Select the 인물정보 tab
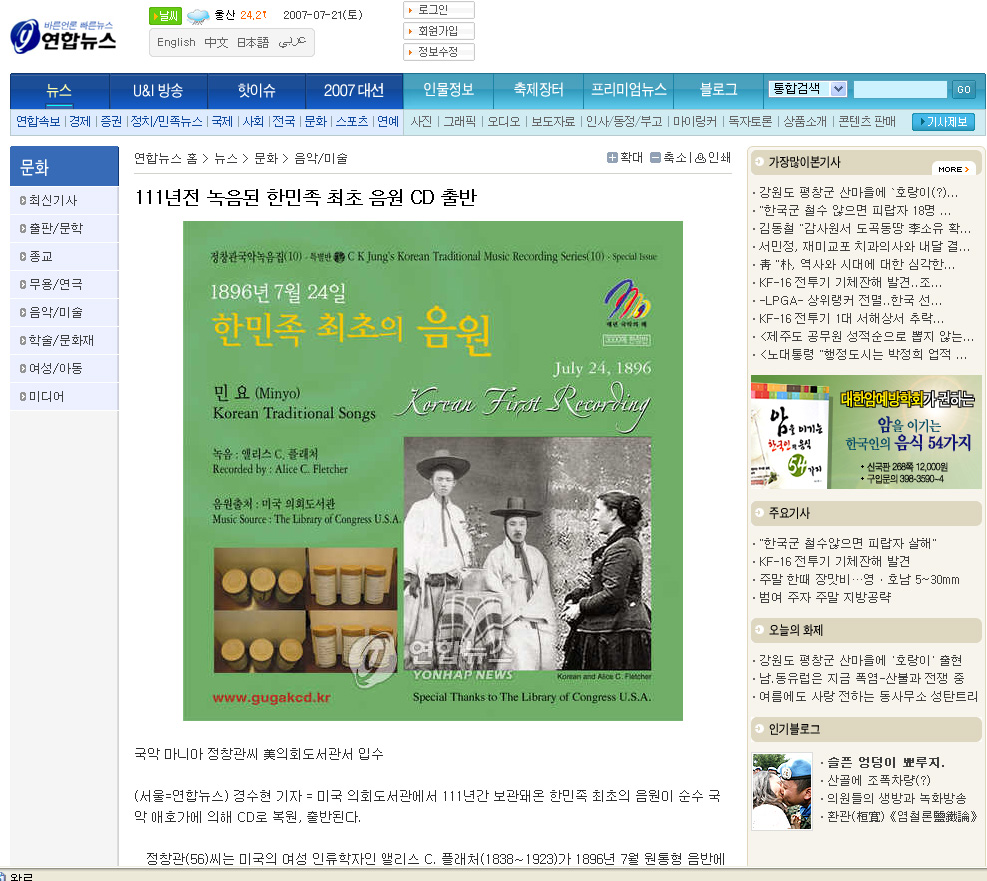 [448, 89]
